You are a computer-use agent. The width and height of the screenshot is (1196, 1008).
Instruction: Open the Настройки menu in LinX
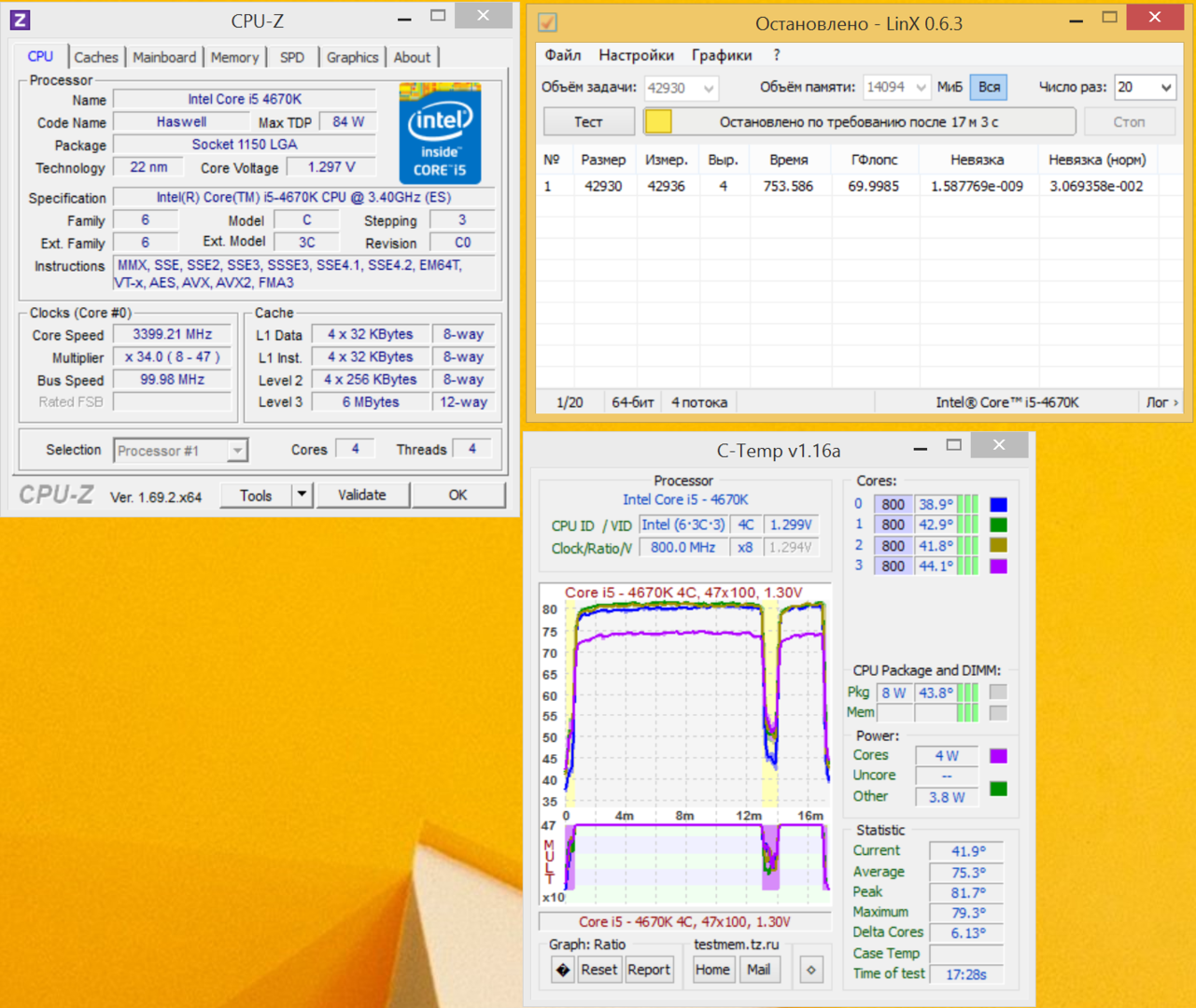[x=636, y=55]
